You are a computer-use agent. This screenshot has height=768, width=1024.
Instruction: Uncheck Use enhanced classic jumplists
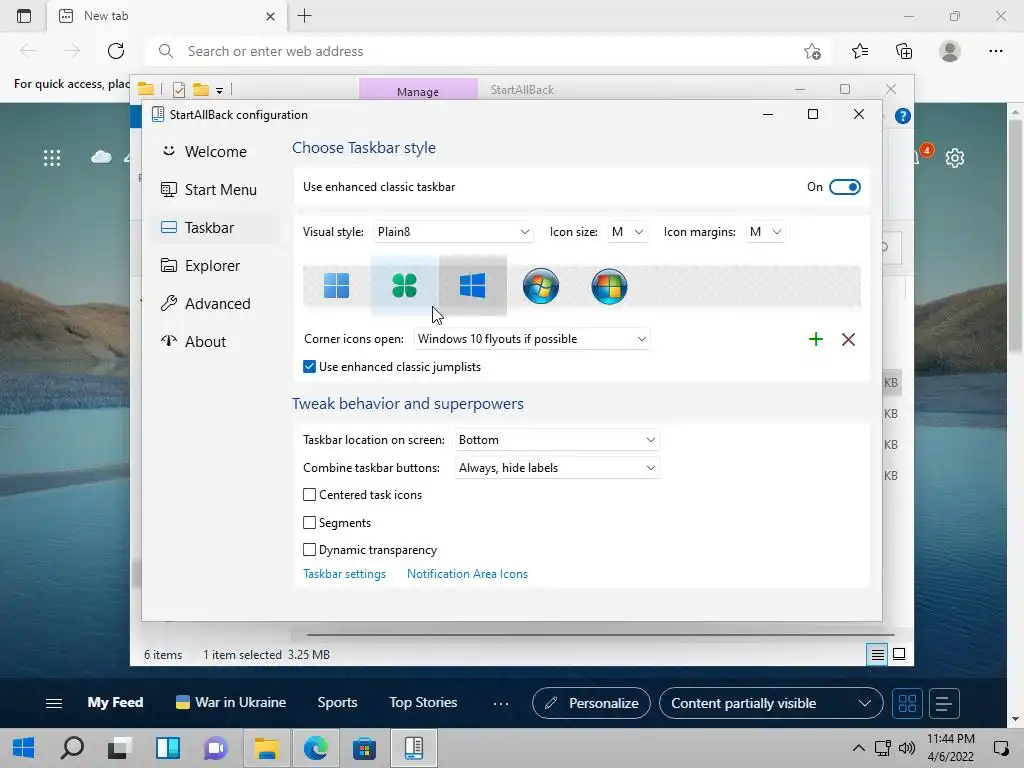(x=310, y=367)
